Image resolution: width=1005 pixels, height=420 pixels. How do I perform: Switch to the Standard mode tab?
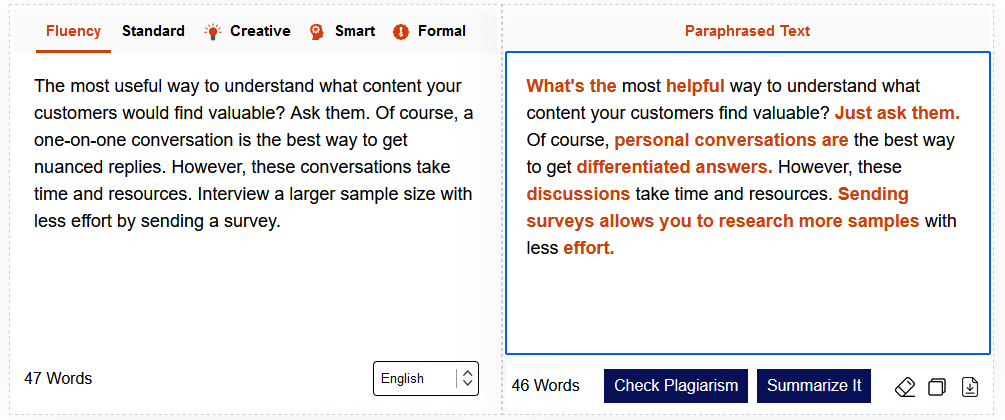point(153,31)
